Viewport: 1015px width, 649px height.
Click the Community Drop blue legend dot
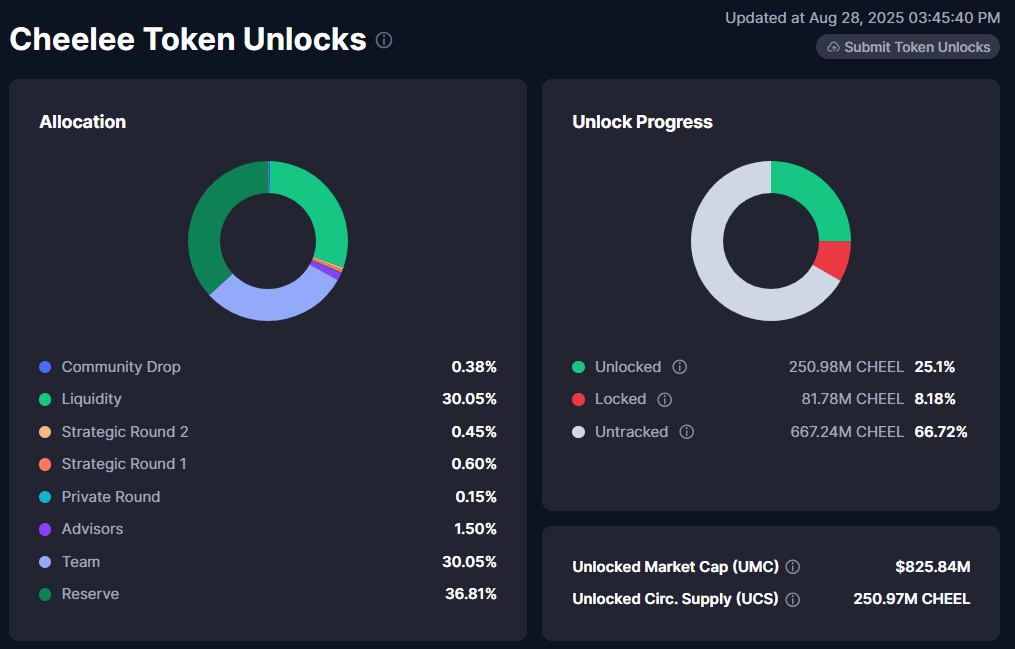[45, 367]
